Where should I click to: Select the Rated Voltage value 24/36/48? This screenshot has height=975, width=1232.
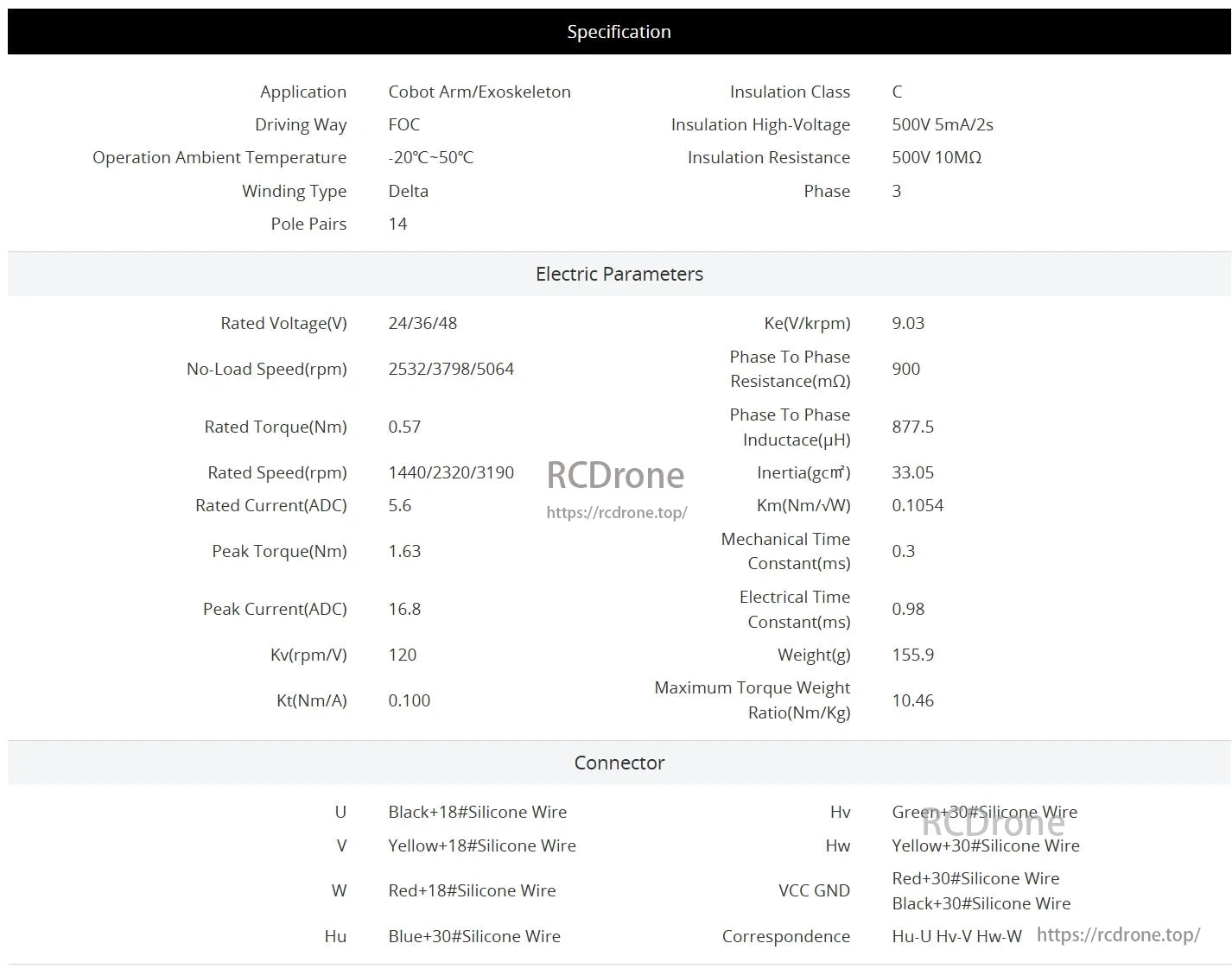422,323
